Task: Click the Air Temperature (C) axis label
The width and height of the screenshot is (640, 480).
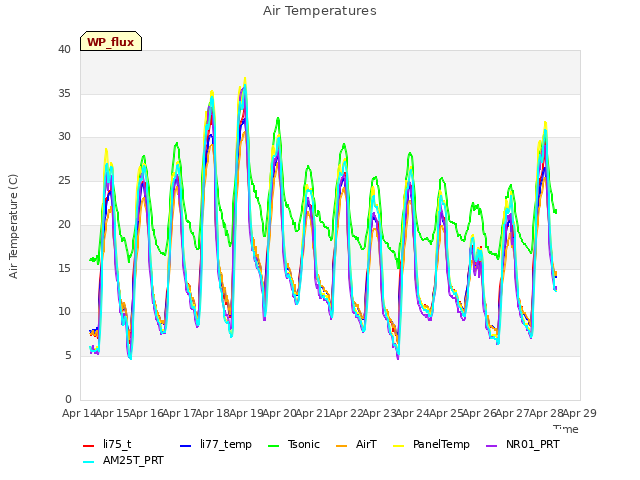Action: pos(13,227)
